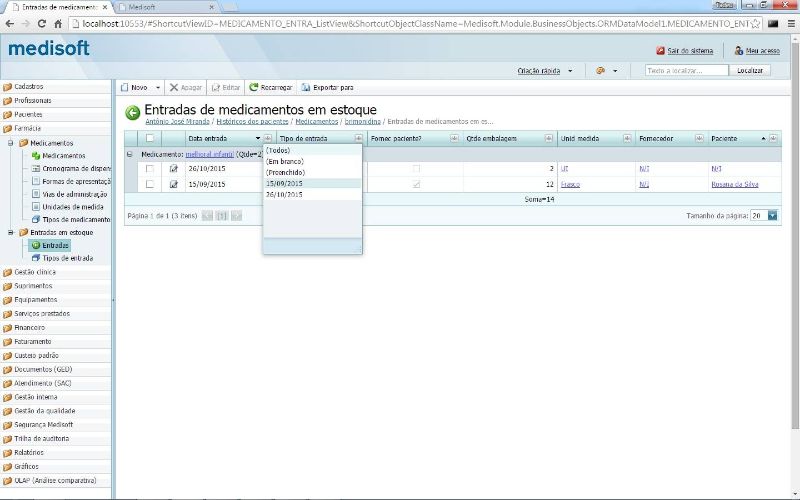Screen dimensions: 800x500
Task: Click the search text input field
Action: (x=687, y=70)
